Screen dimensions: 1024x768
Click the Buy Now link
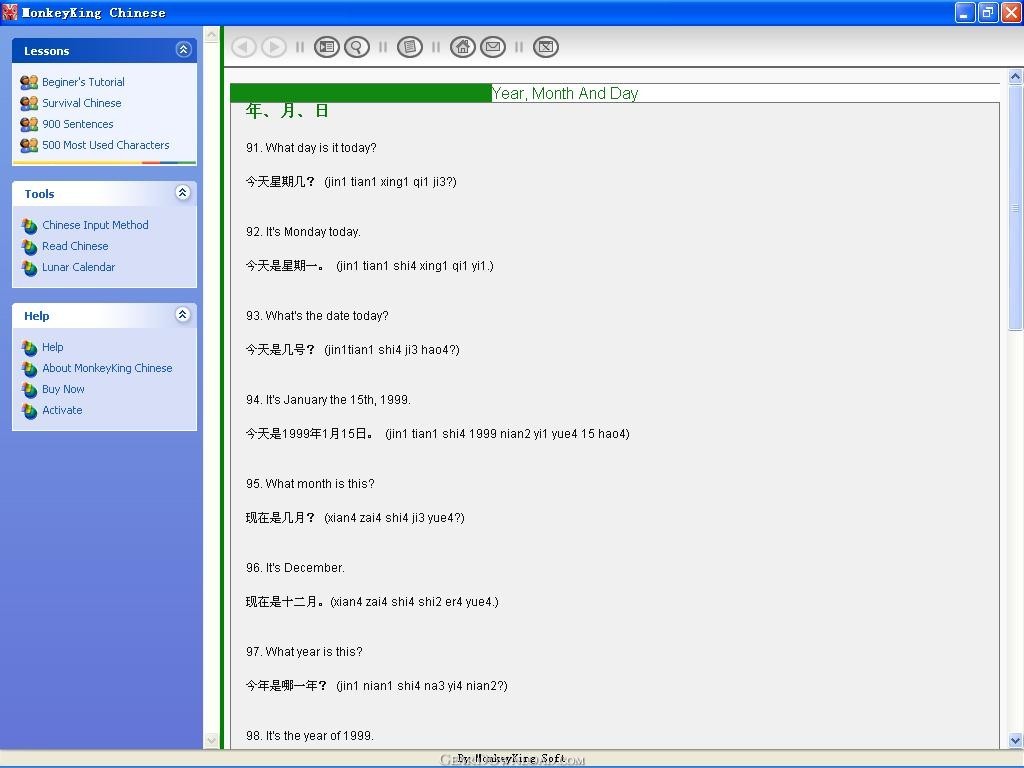coord(63,389)
